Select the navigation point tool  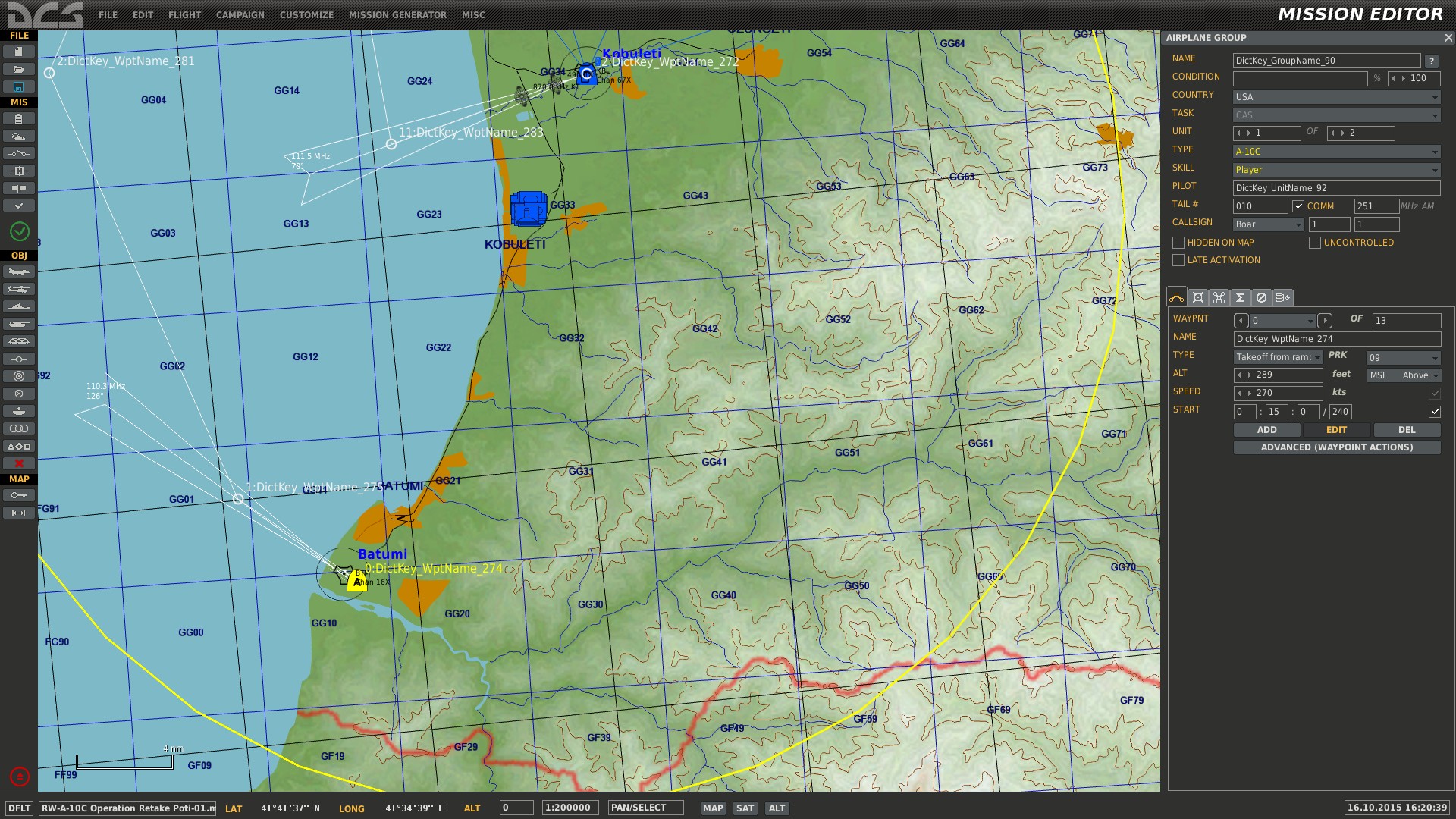pyautogui.click(x=19, y=359)
